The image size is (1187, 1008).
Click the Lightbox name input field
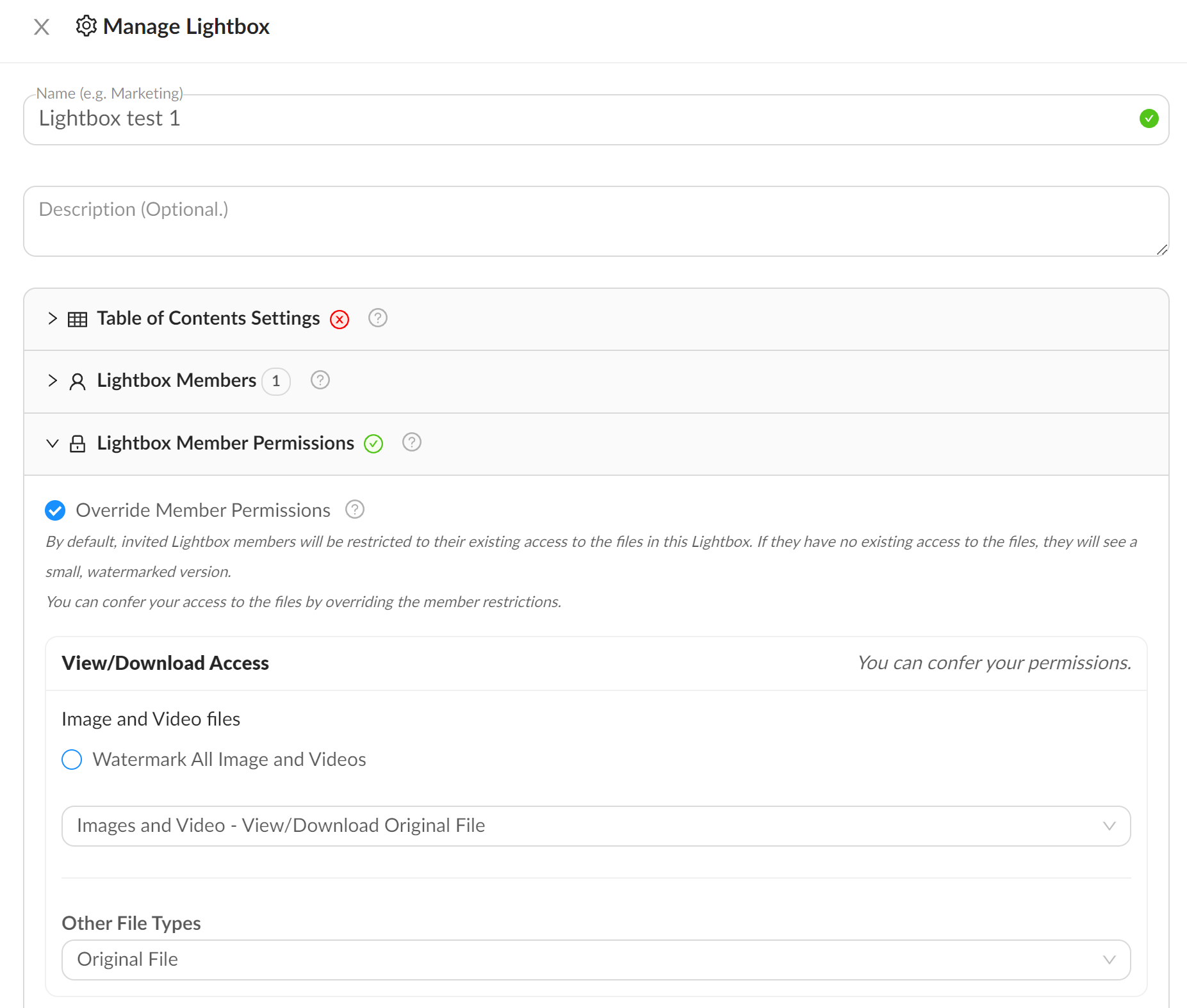tap(577, 120)
